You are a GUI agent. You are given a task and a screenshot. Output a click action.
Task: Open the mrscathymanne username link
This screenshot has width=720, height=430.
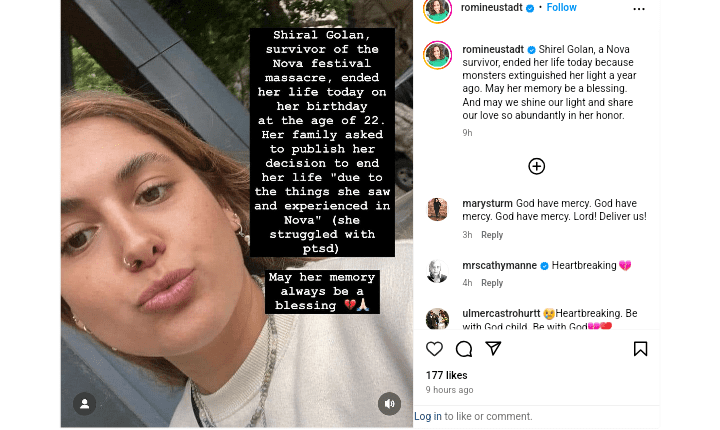tap(499, 266)
